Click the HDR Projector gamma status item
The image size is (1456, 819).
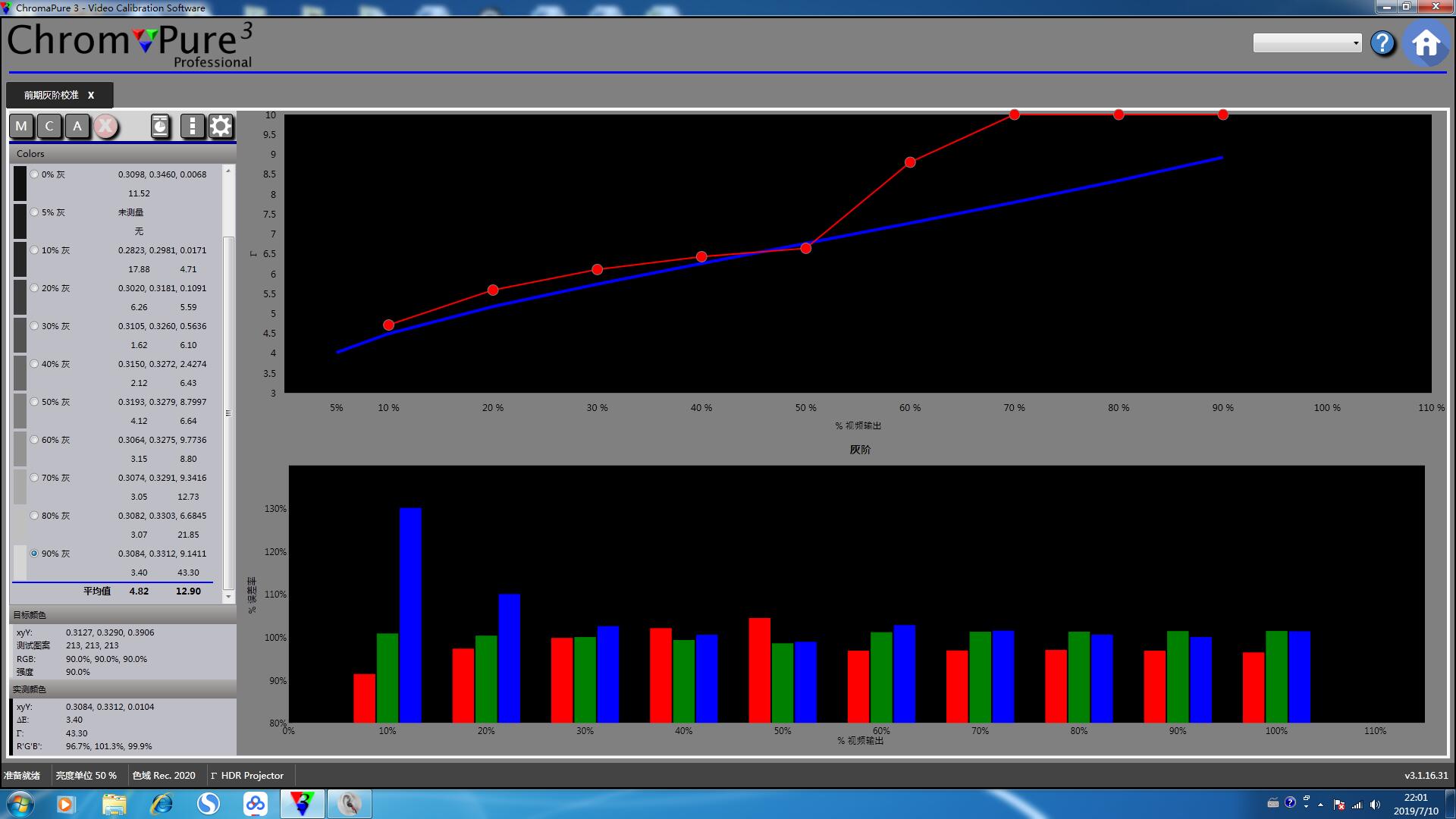(x=247, y=776)
